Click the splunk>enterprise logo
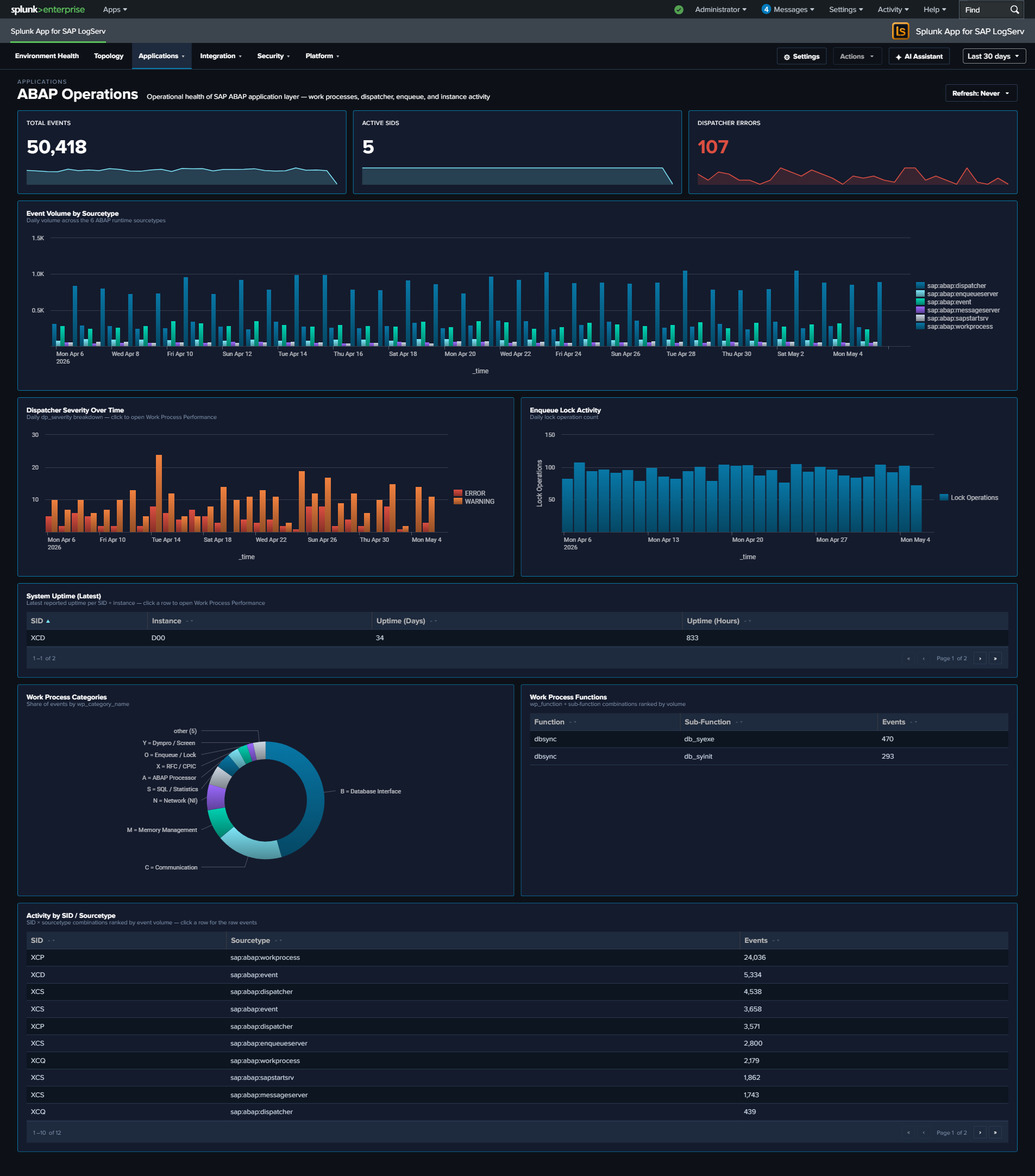The image size is (1035, 1176). [x=48, y=9]
